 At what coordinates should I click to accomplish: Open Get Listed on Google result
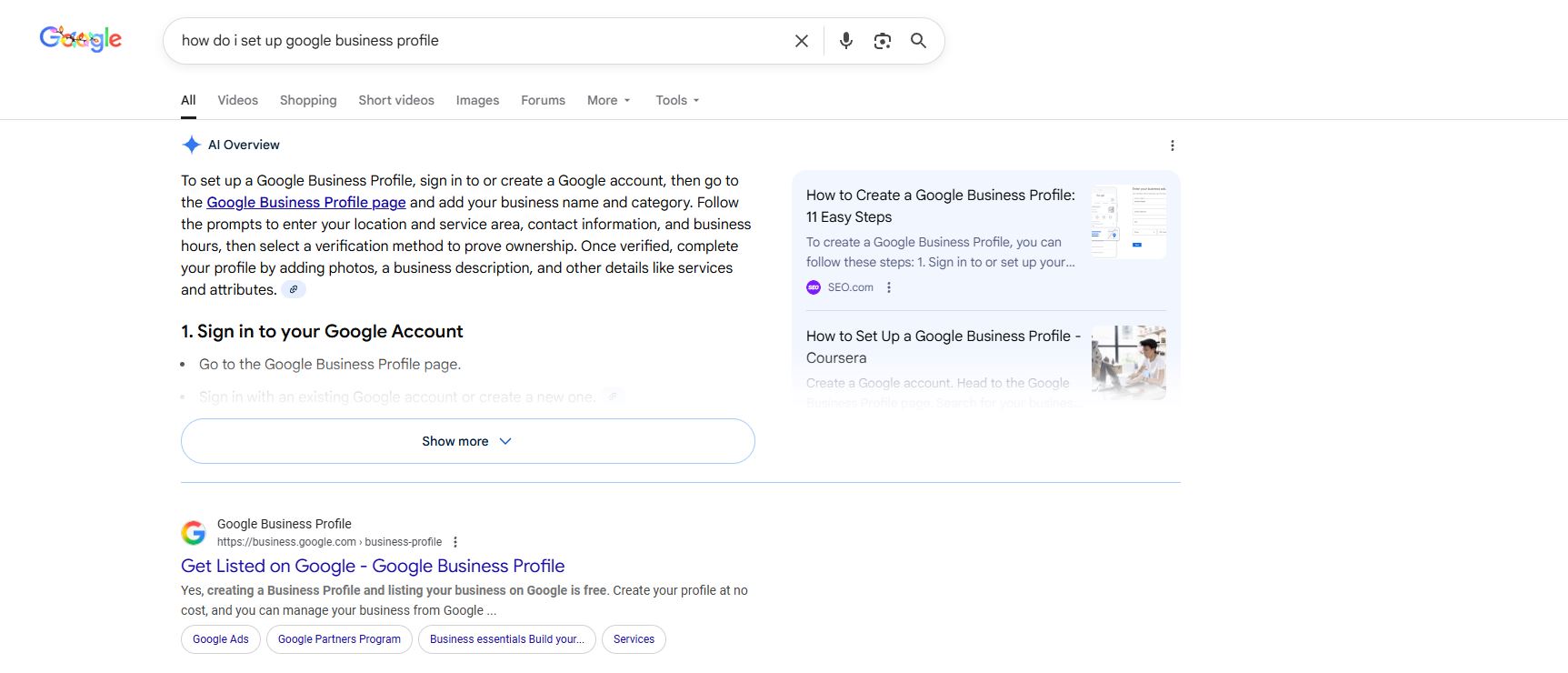[373, 566]
